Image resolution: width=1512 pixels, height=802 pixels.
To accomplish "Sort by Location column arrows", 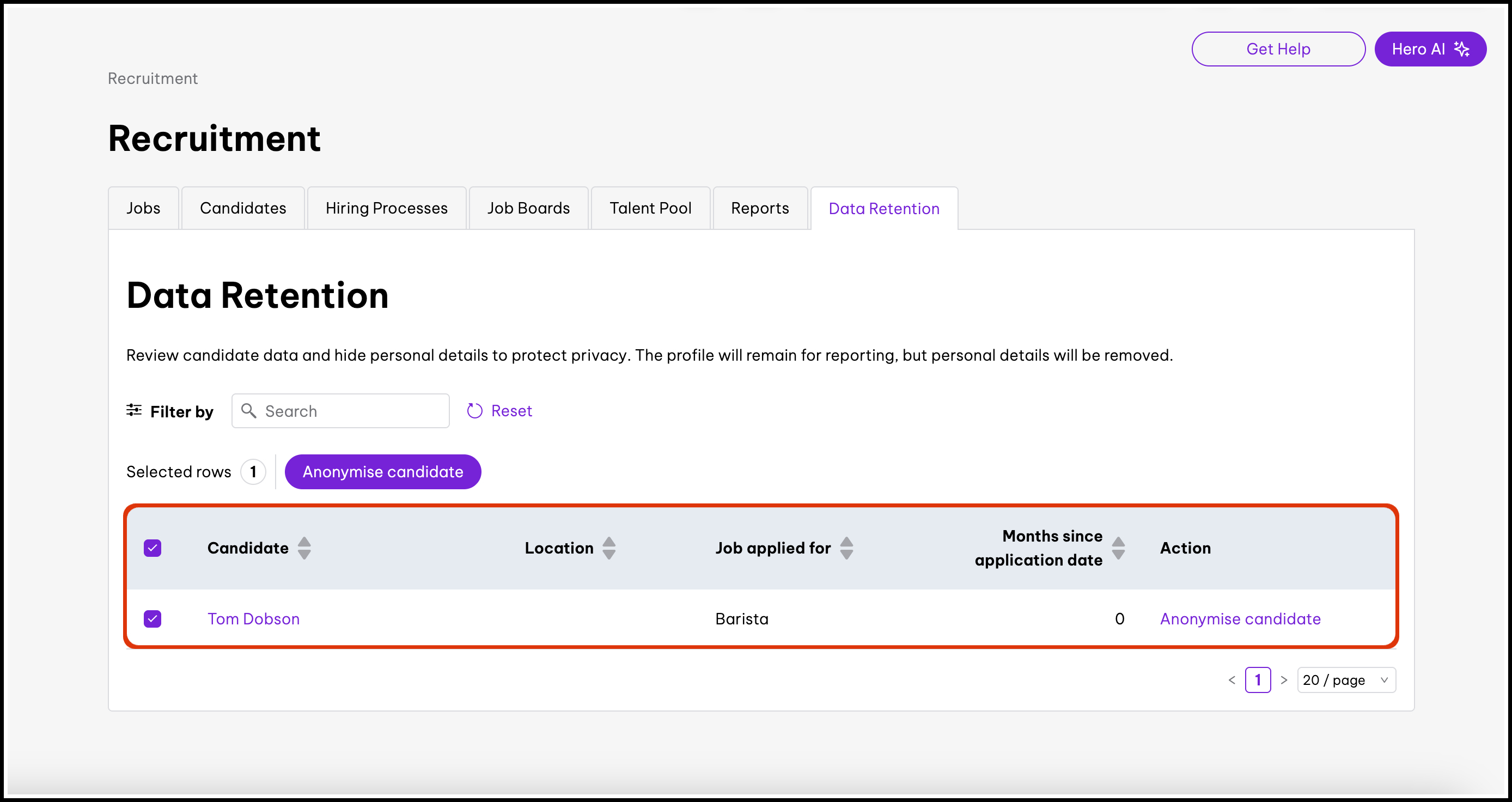I will click(609, 548).
